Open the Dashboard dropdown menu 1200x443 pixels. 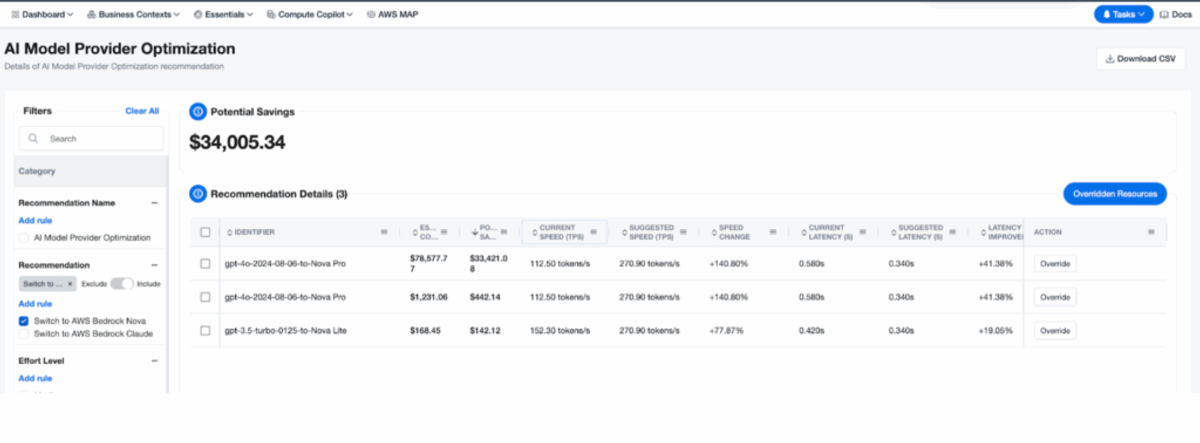(x=42, y=15)
